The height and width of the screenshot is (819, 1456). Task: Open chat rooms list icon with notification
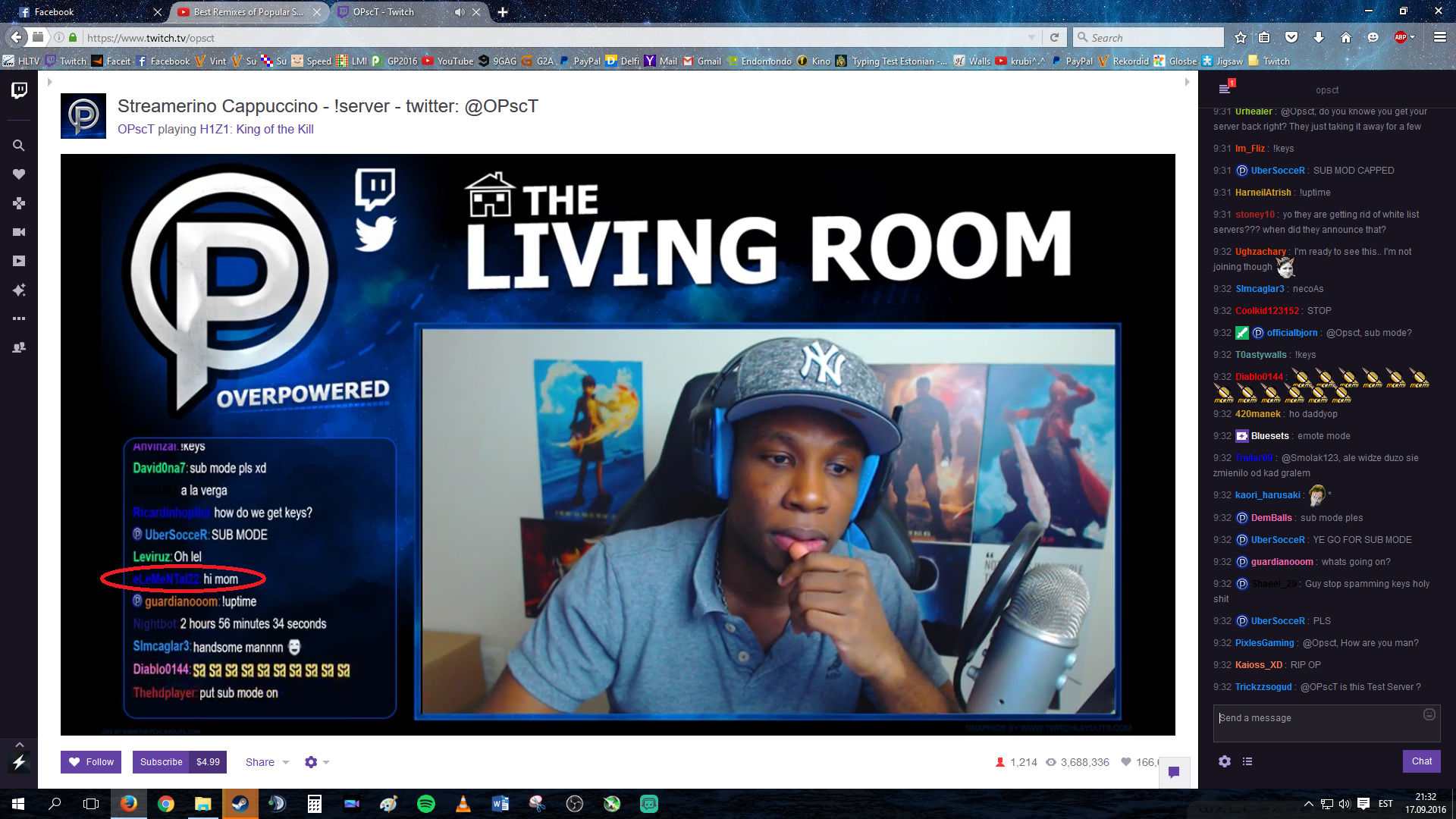tap(1225, 88)
